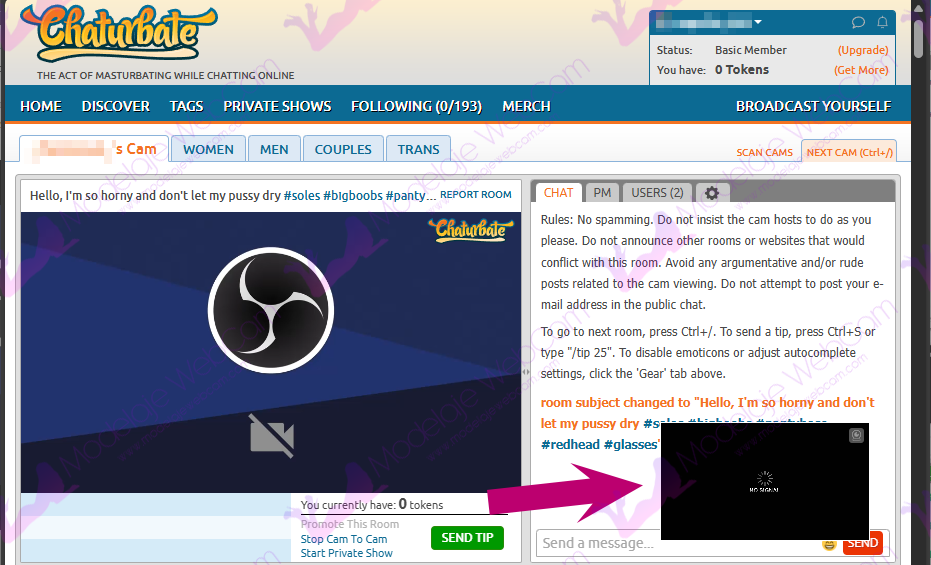Open DISCOVER in the navigation bar

[x=116, y=106]
